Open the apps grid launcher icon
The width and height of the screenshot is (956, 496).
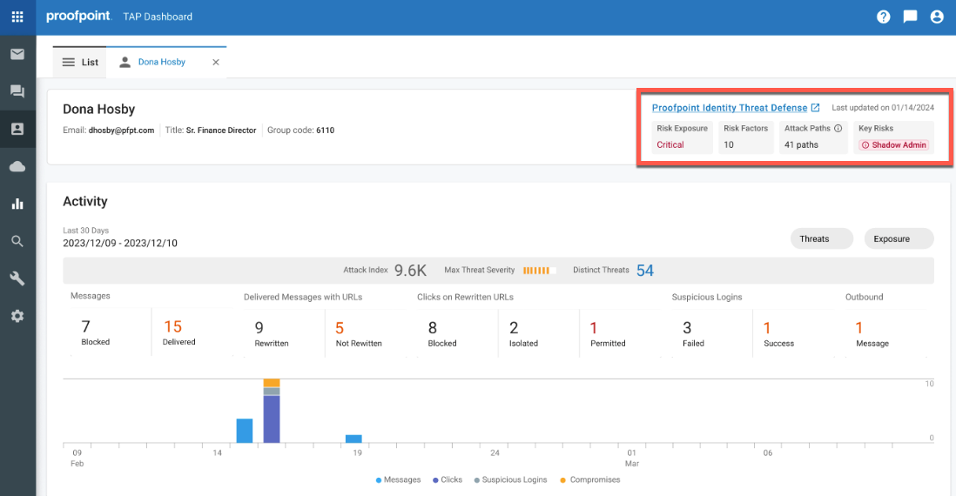coord(17,16)
